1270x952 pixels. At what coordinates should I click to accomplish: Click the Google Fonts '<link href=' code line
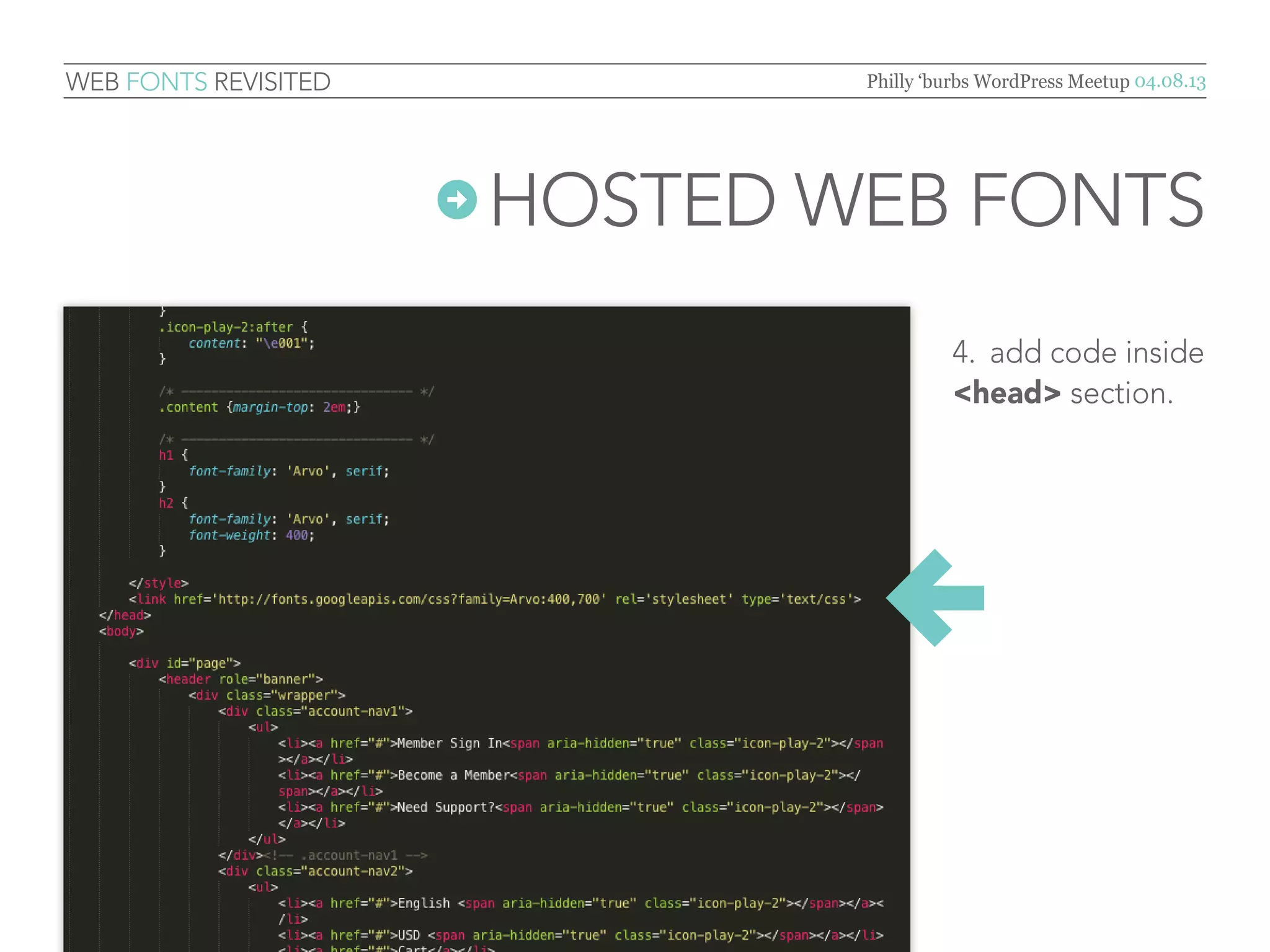point(495,599)
